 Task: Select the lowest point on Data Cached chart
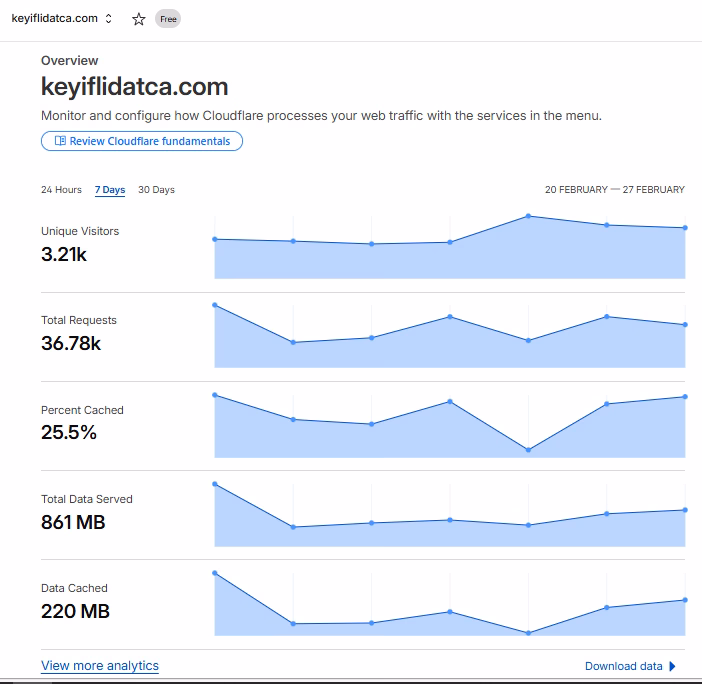pos(528,633)
